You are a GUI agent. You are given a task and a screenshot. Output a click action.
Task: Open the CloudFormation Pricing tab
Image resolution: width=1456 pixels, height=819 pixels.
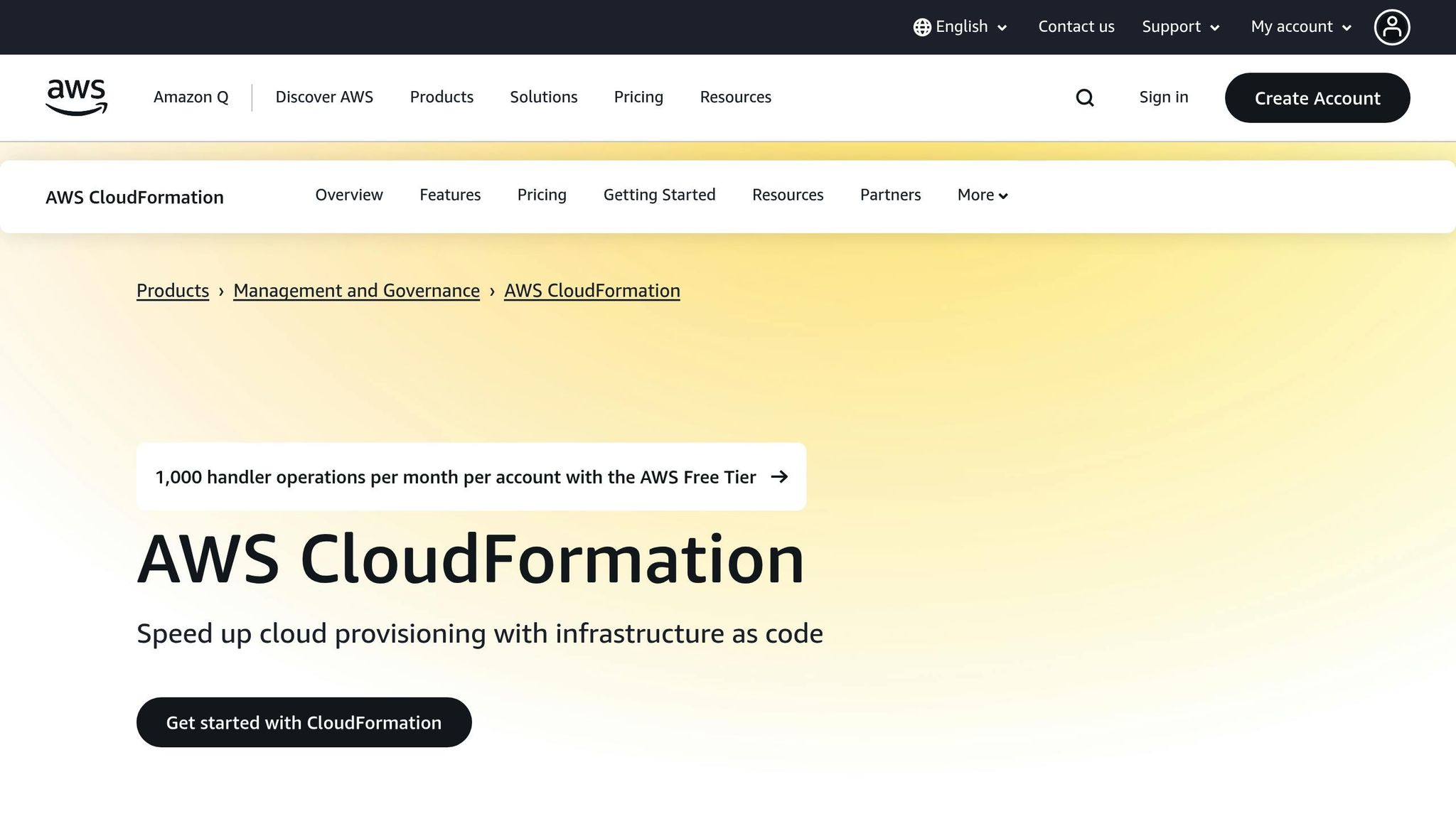pos(542,195)
